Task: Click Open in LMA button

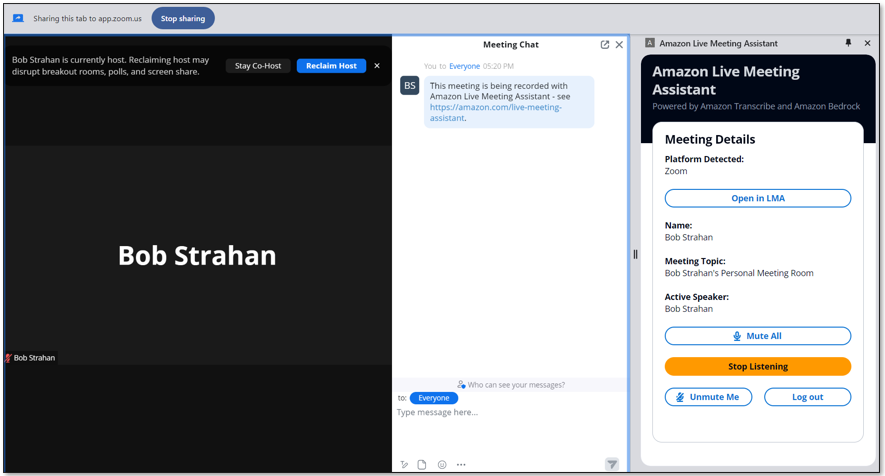Action: [x=758, y=198]
